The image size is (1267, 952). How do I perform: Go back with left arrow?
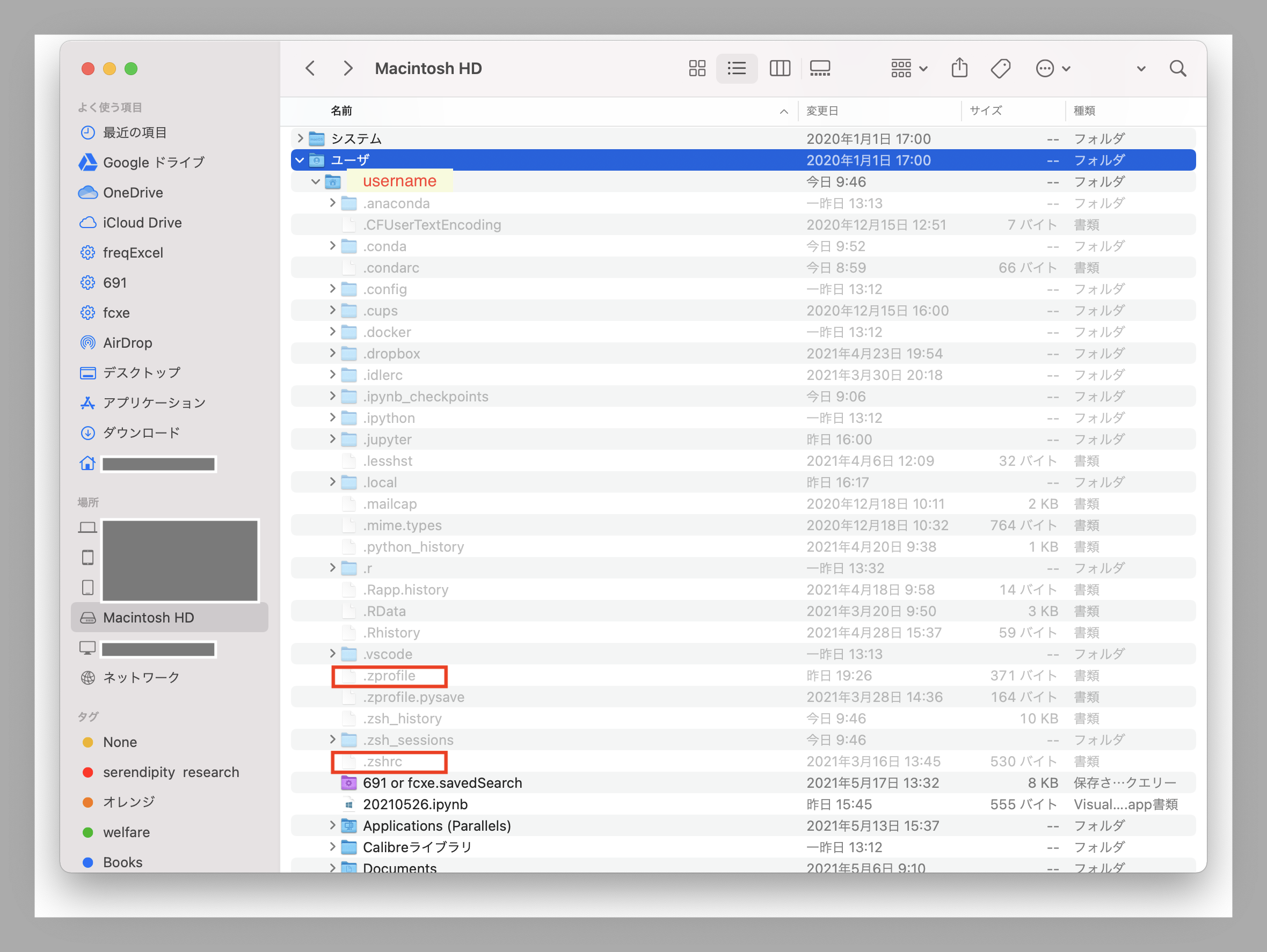310,69
